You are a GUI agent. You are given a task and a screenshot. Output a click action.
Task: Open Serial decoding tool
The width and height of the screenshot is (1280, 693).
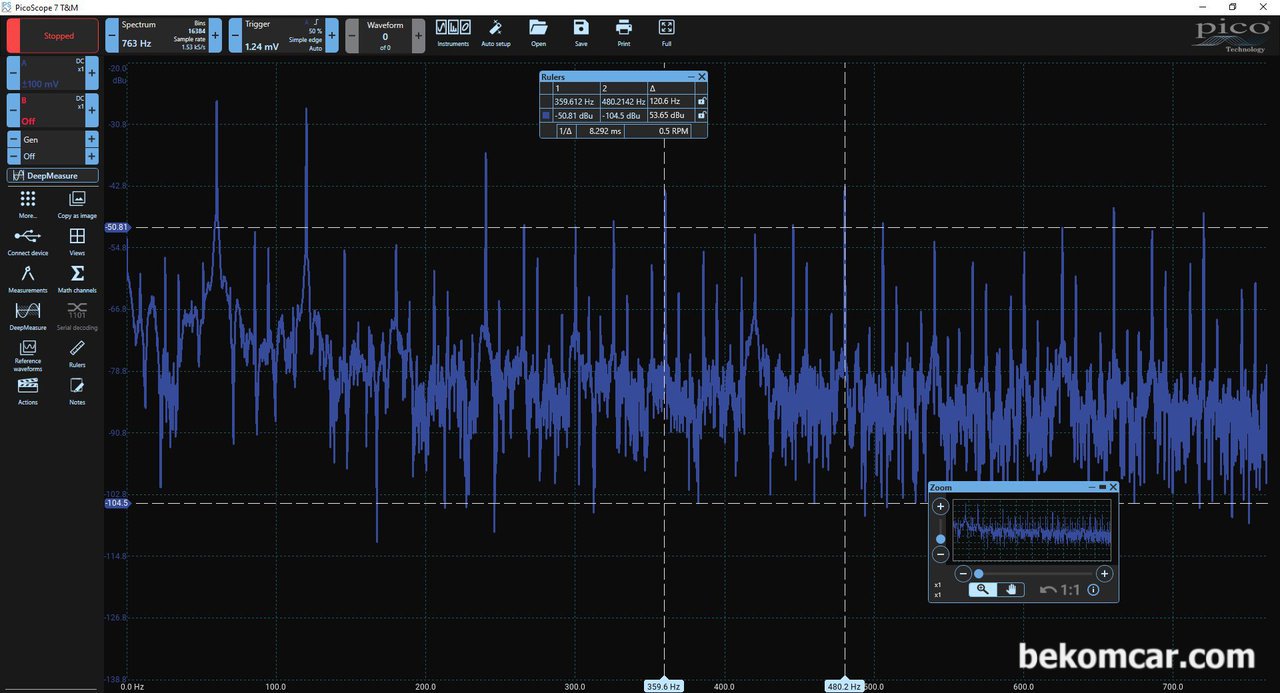point(77,316)
